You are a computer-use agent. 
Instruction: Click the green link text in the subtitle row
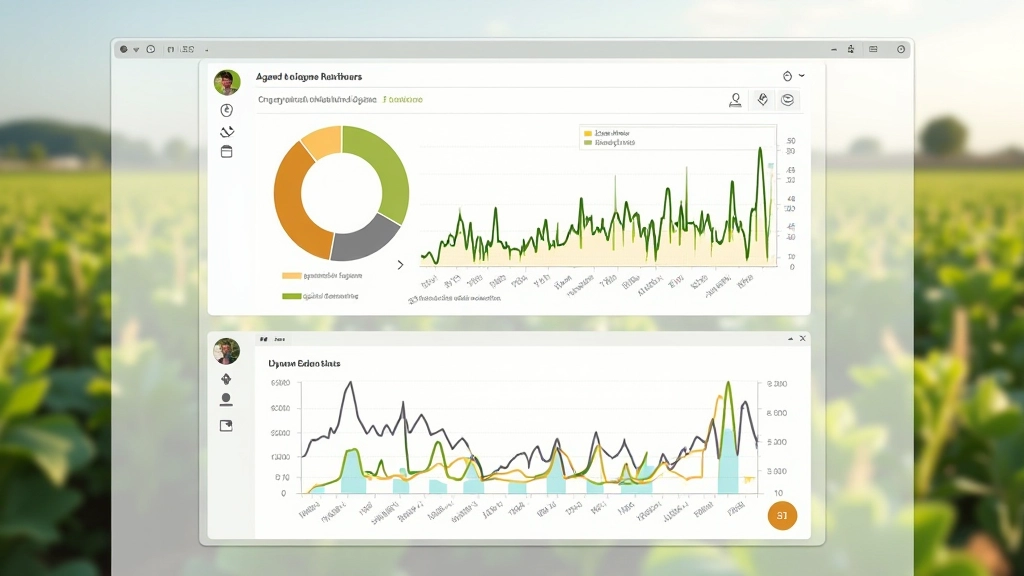pyautogui.click(x=403, y=100)
